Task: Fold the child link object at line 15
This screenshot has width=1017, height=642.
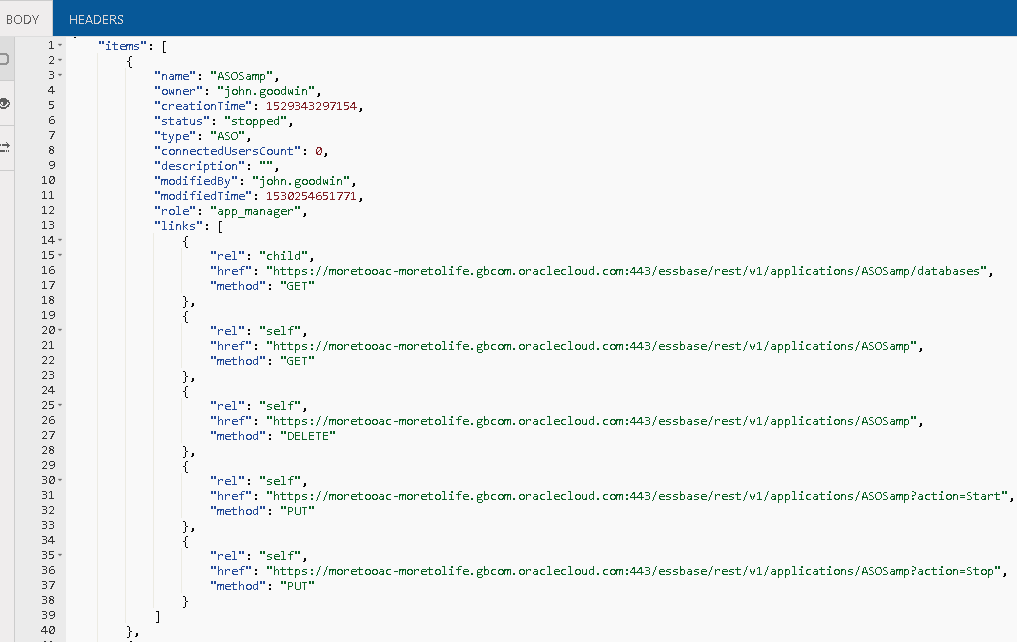Action: (x=60, y=255)
